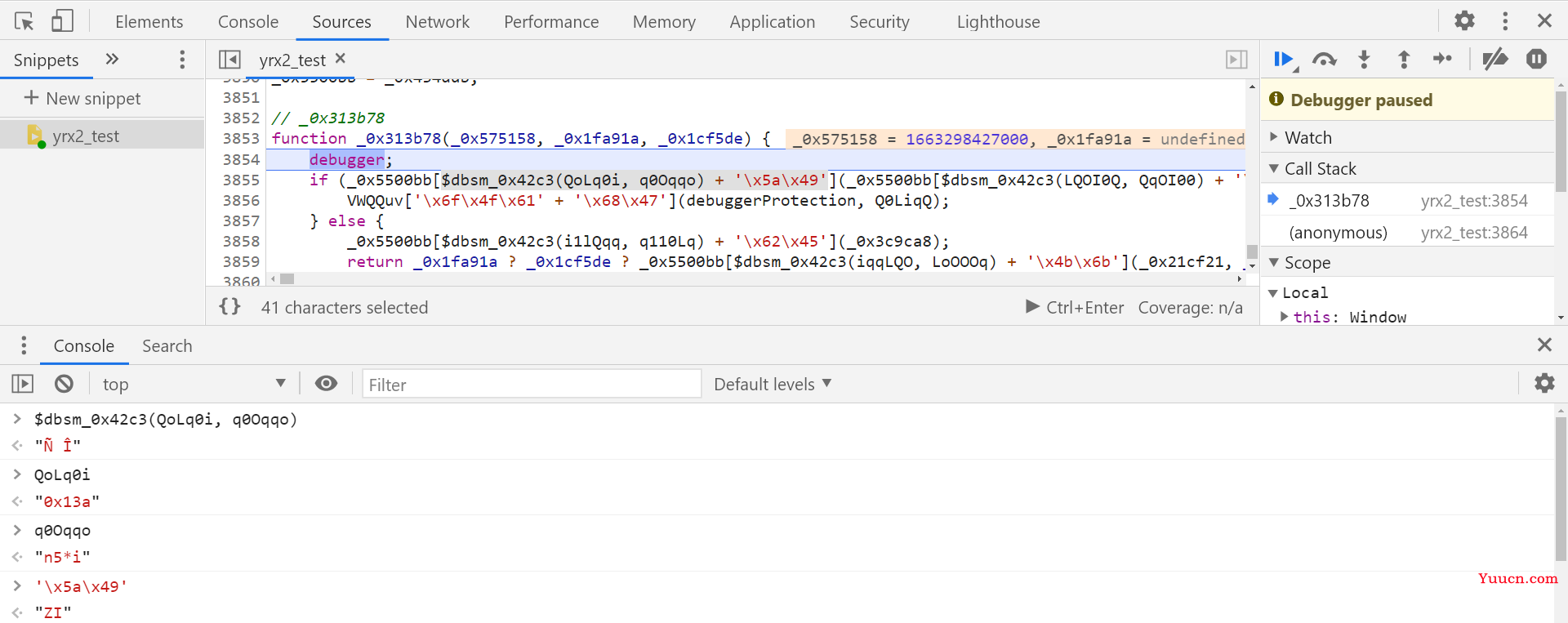This screenshot has height=623, width=1568.
Task: Click New snippet
Action: 82,98
